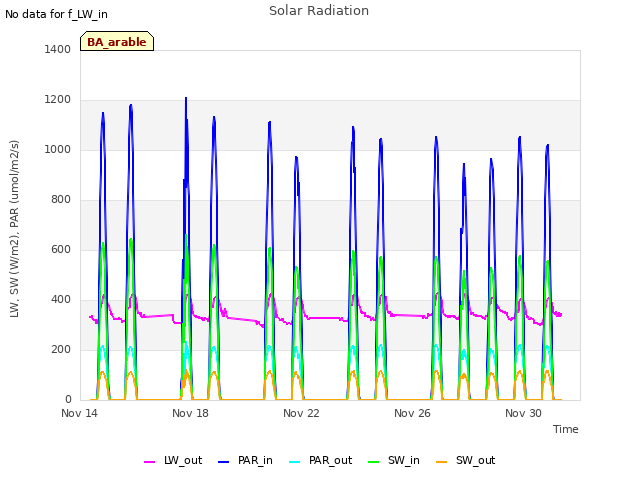Click the 1000 y-axis tick label
The width and height of the screenshot is (640, 480).
[x=58, y=149]
